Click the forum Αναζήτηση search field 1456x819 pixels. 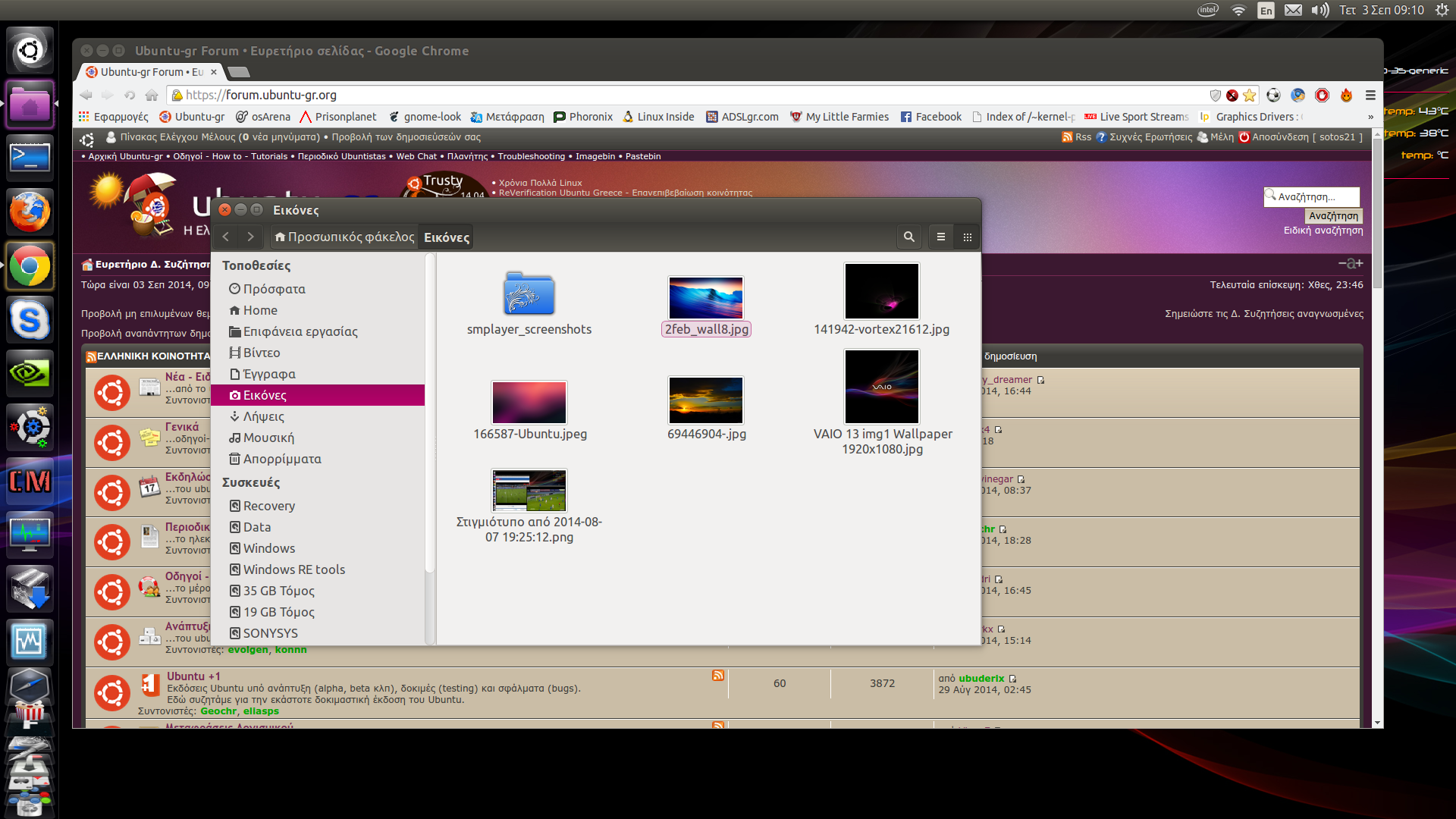[x=1312, y=196]
